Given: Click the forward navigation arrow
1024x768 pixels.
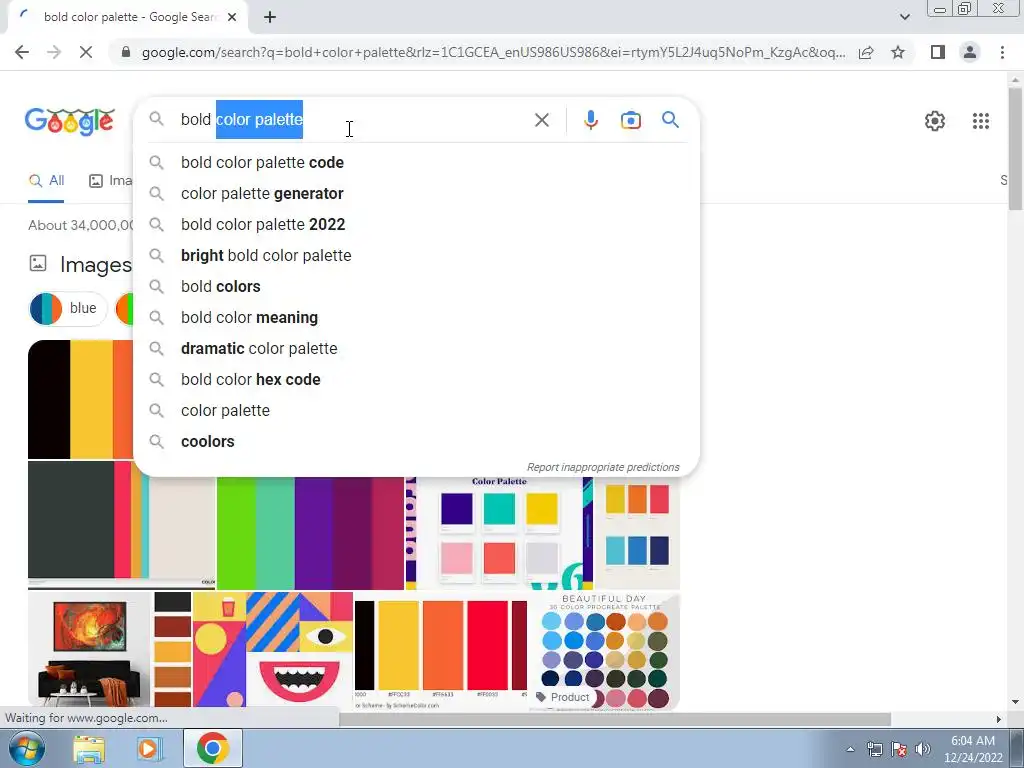Looking at the screenshot, I should 54,52.
